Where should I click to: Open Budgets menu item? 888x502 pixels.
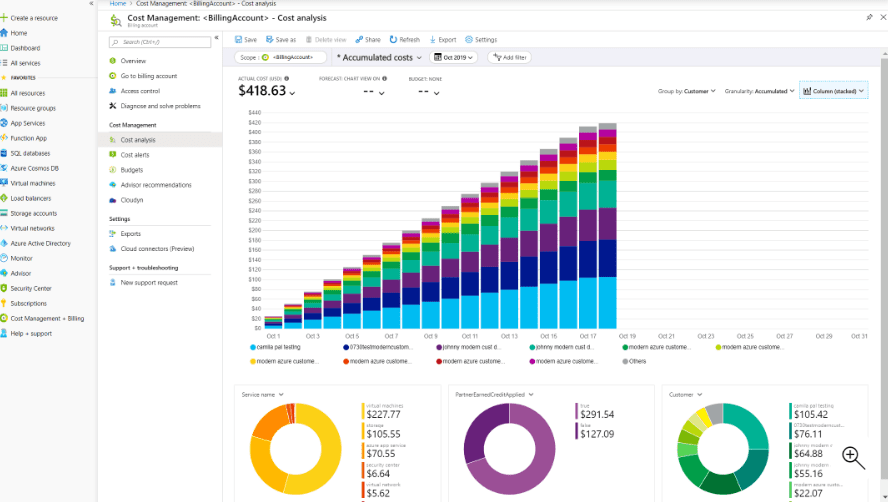click(x=131, y=170)
